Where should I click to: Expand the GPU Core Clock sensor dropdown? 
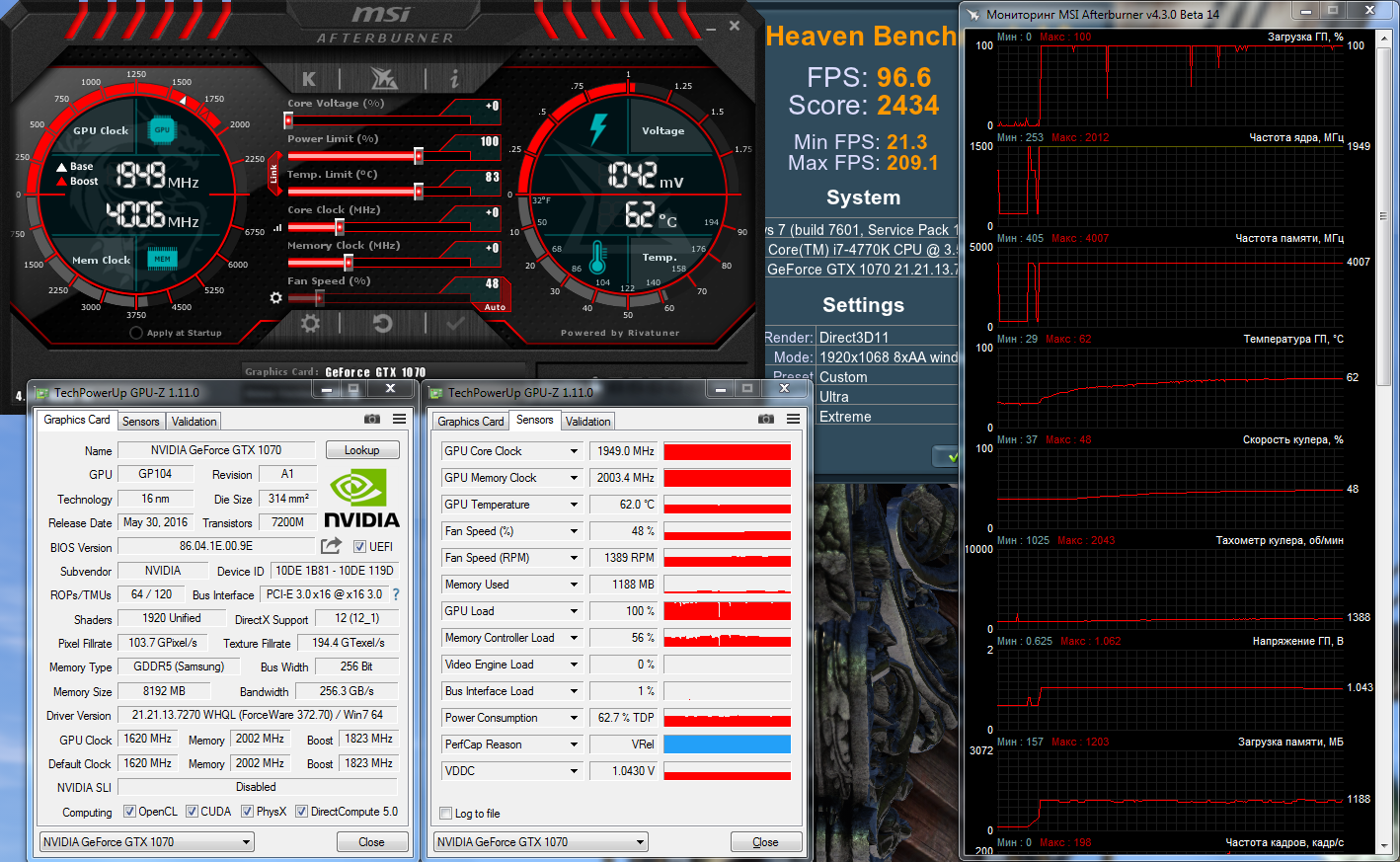point(574,451)
